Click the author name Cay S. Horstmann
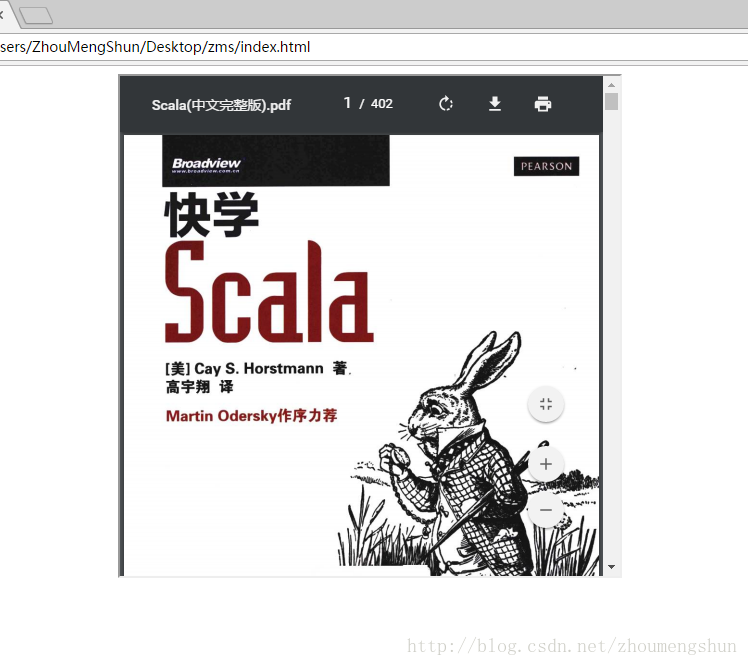The image size is (748, 666). coord(259,368)
